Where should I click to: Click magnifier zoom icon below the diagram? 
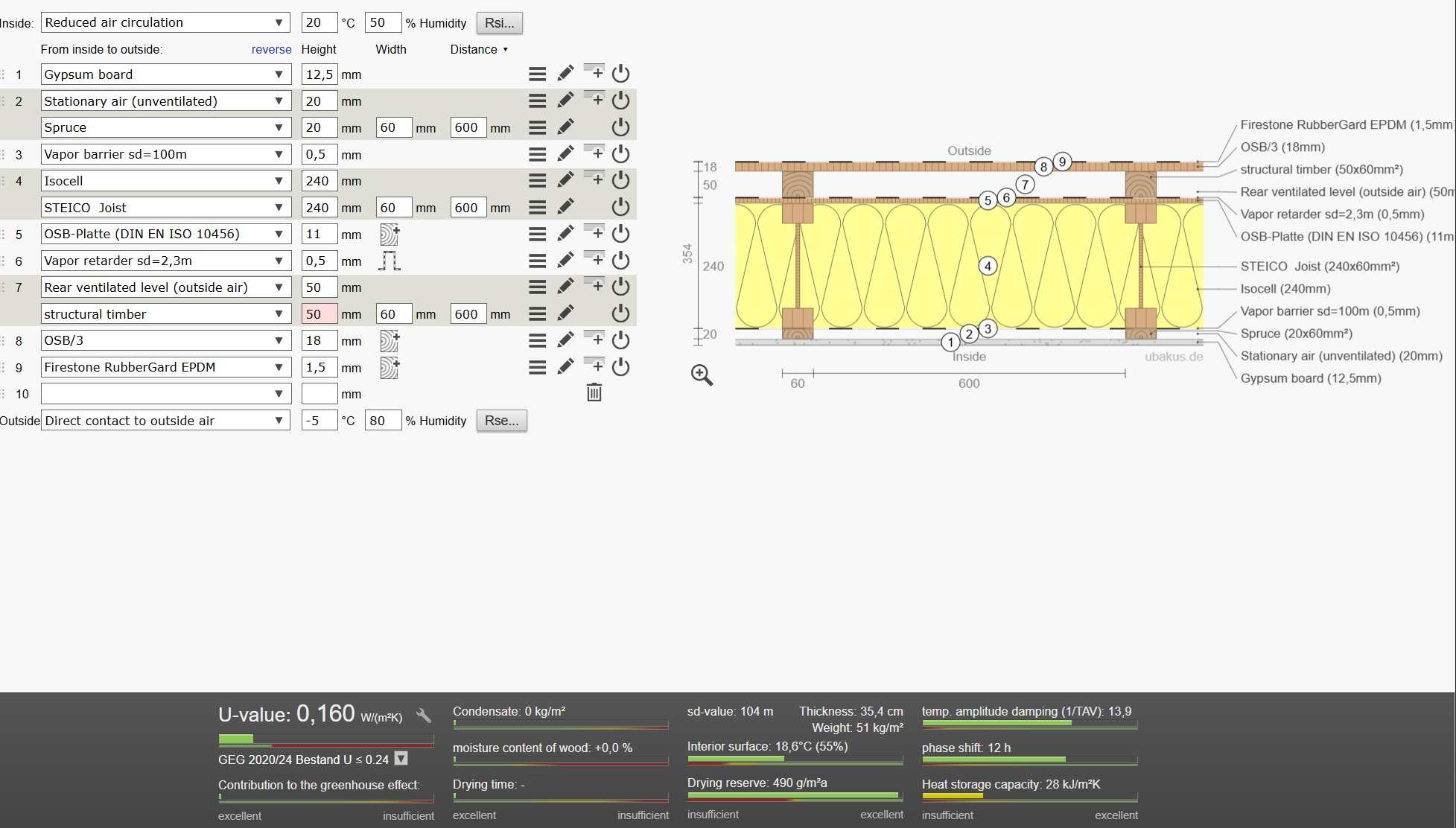tap(702, 375)
